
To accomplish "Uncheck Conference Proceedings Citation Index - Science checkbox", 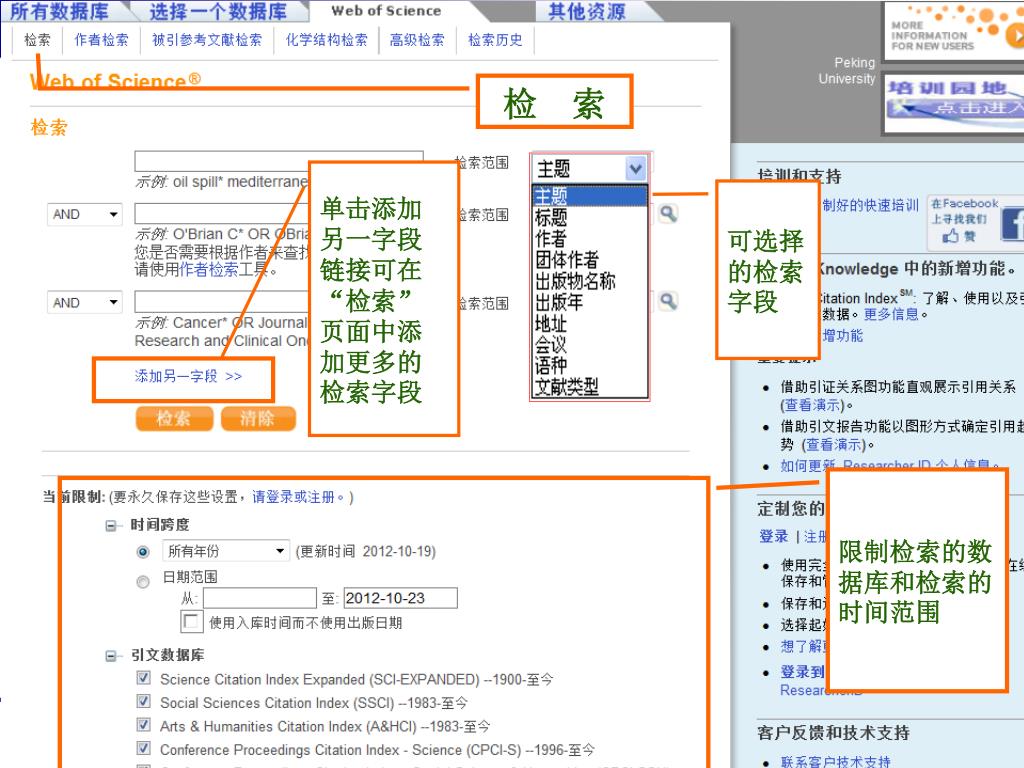I will (144, 748).
